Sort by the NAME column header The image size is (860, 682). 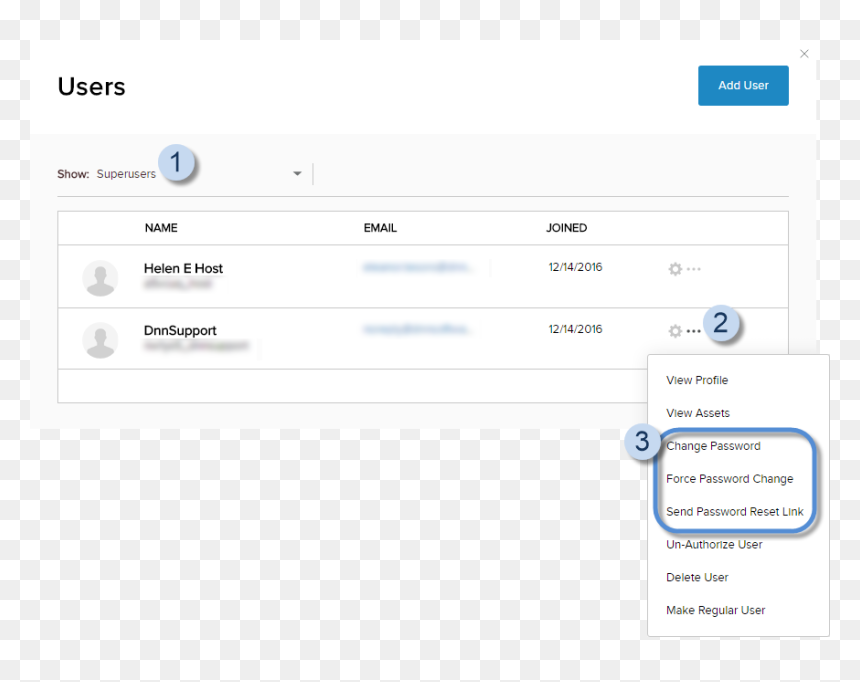(161, 228)
